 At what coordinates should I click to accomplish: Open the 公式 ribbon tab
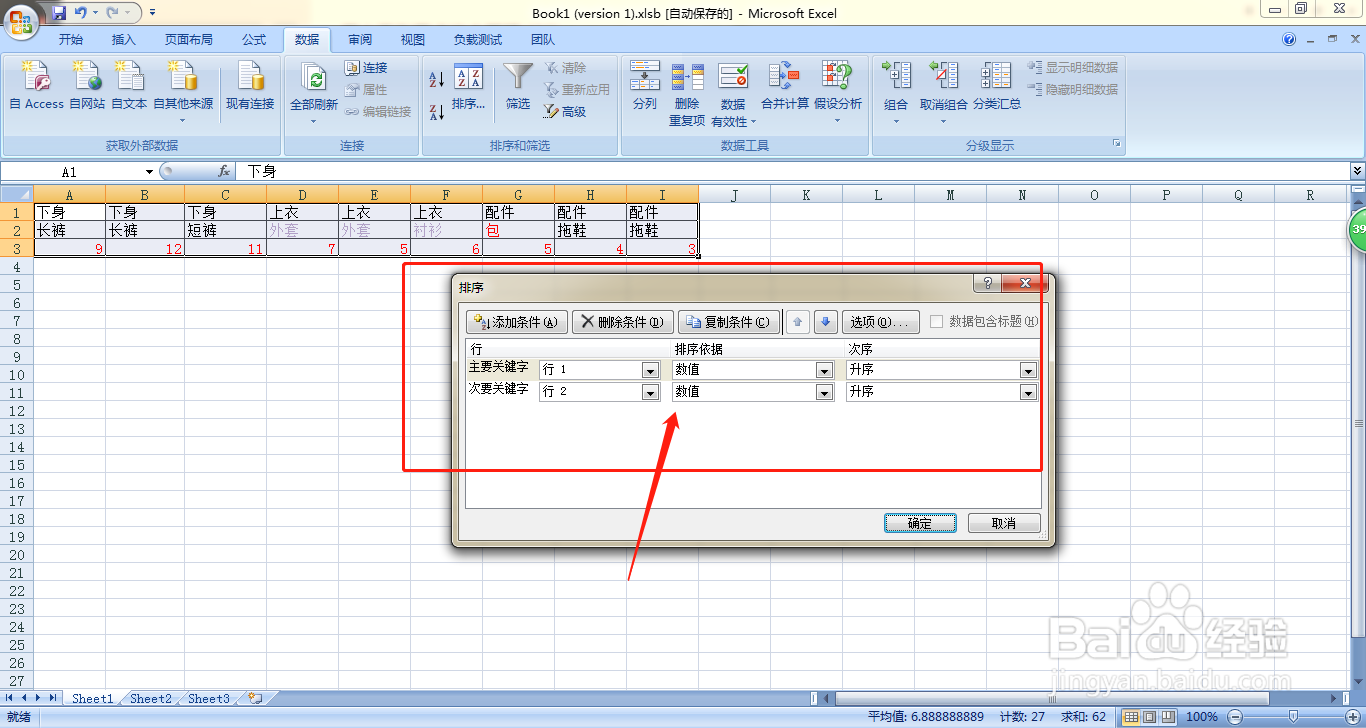(254, 40)
